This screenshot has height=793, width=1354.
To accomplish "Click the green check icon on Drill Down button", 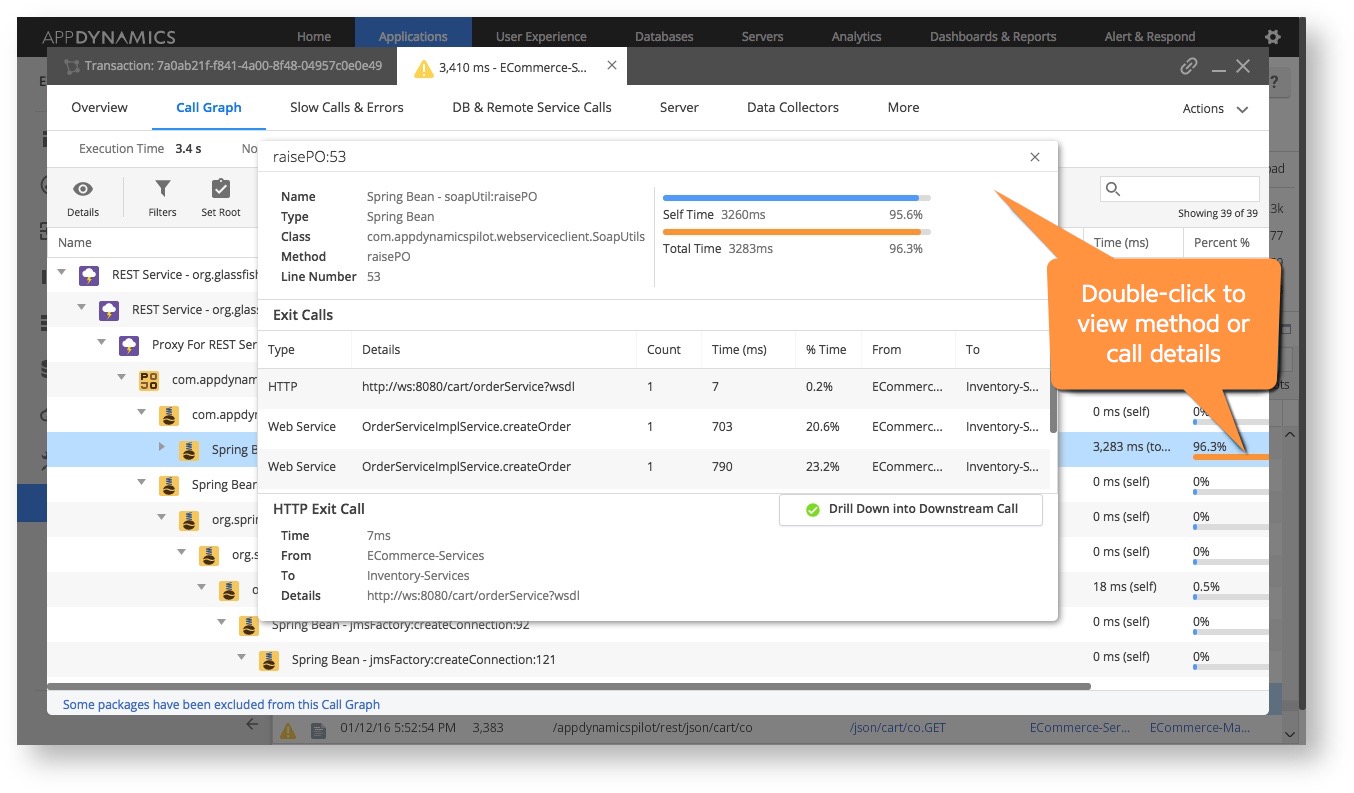I will [x=813, y=509].
